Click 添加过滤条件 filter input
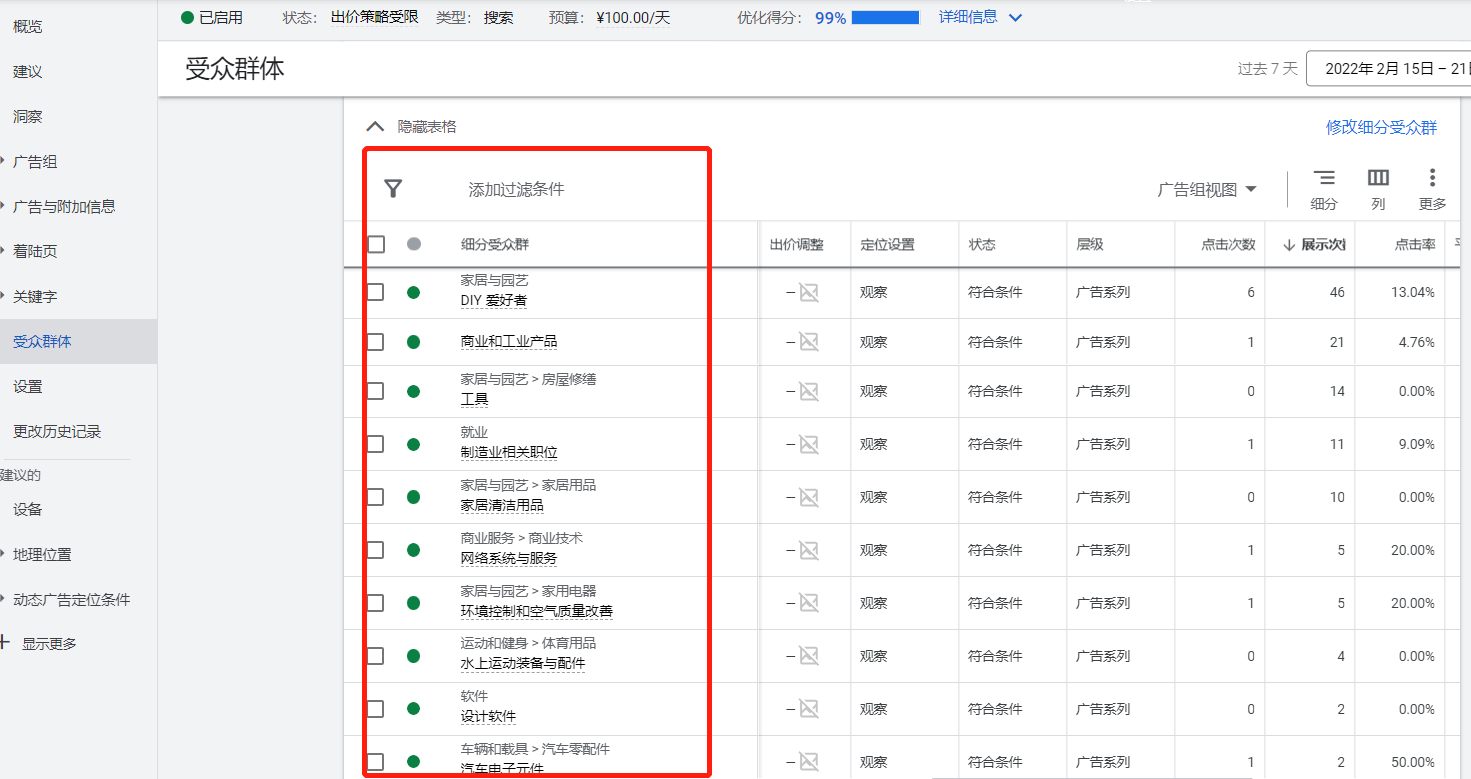The width and height of the screenshot is (1471, 779). pos(517,189)
